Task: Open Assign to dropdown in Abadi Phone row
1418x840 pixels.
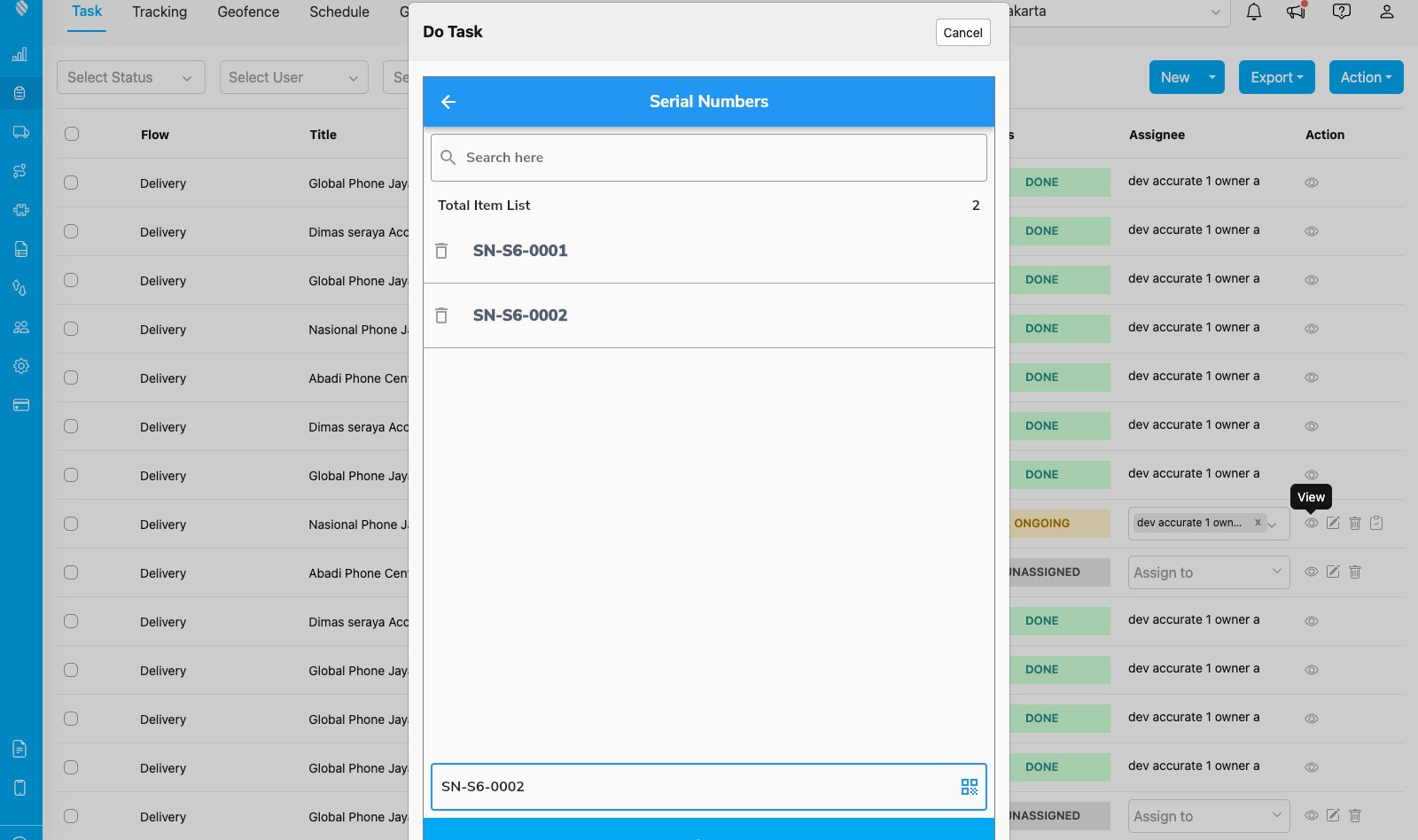Action: pos(1209,572)
